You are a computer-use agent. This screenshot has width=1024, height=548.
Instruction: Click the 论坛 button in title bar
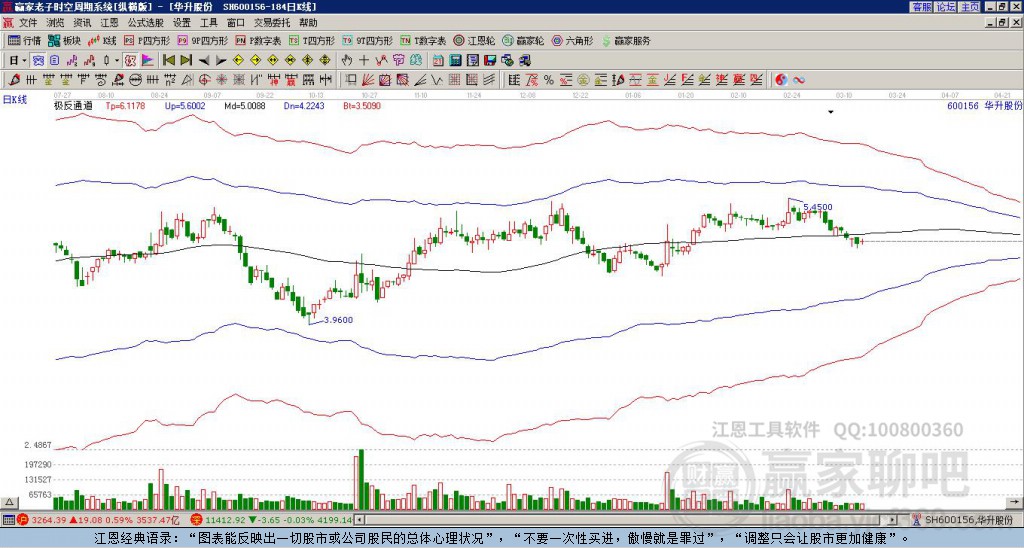coord(945,7)
